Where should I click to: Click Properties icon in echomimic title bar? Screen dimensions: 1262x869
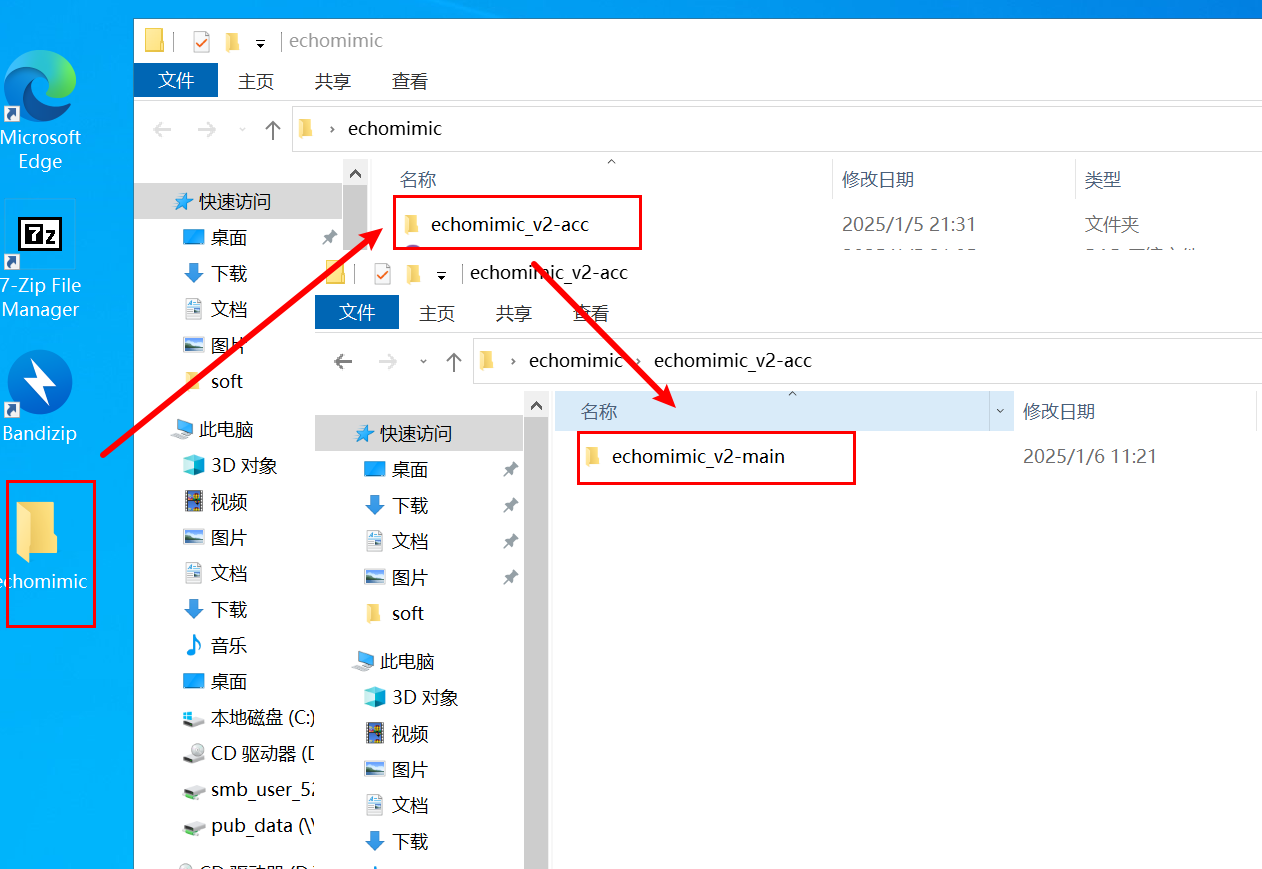tap(201, 42)
